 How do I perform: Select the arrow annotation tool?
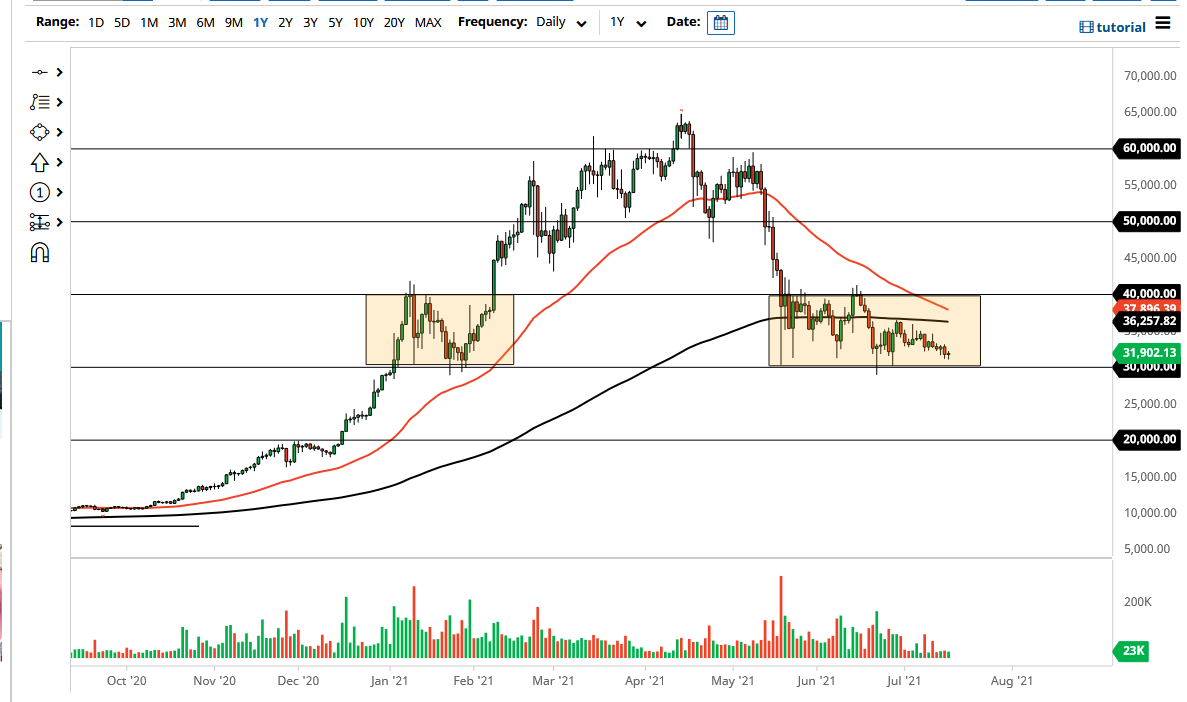40,161
